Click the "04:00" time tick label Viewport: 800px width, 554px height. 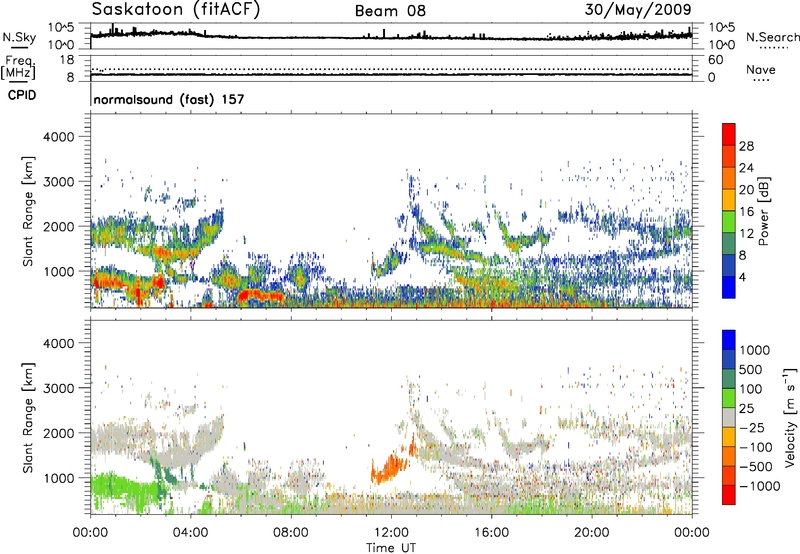point(190,533)
